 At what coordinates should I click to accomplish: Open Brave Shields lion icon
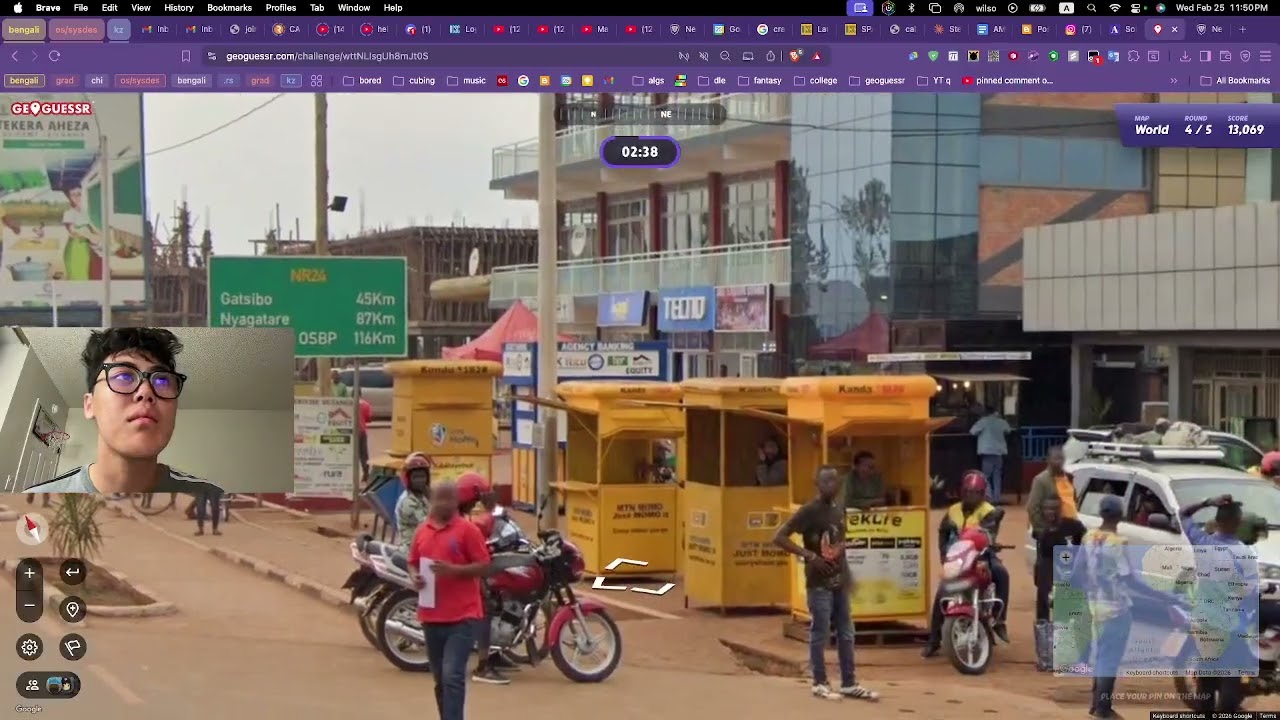coord(795,56)
